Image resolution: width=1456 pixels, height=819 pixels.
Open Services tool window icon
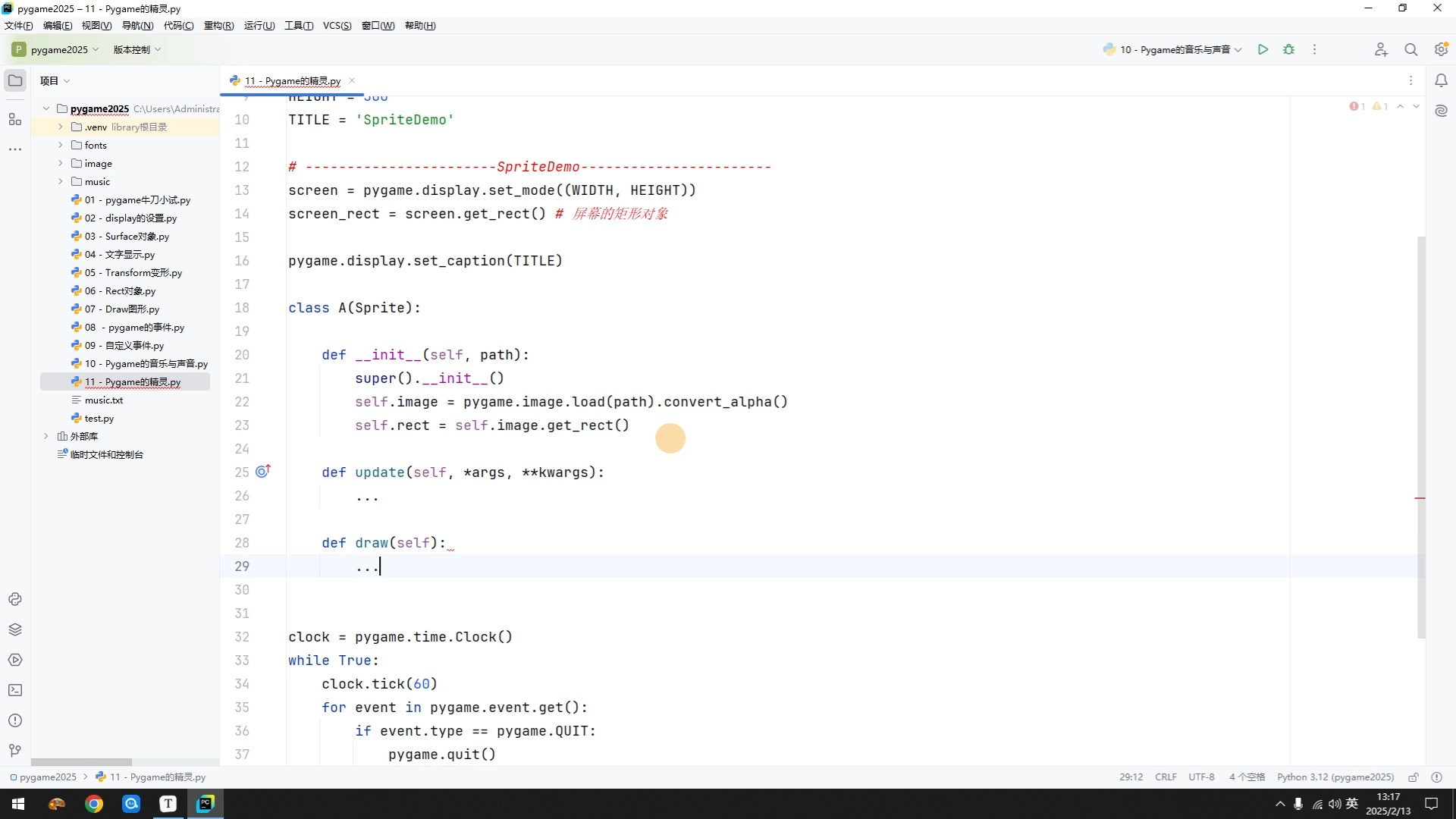pyautogui.click(x=15, y=660)
